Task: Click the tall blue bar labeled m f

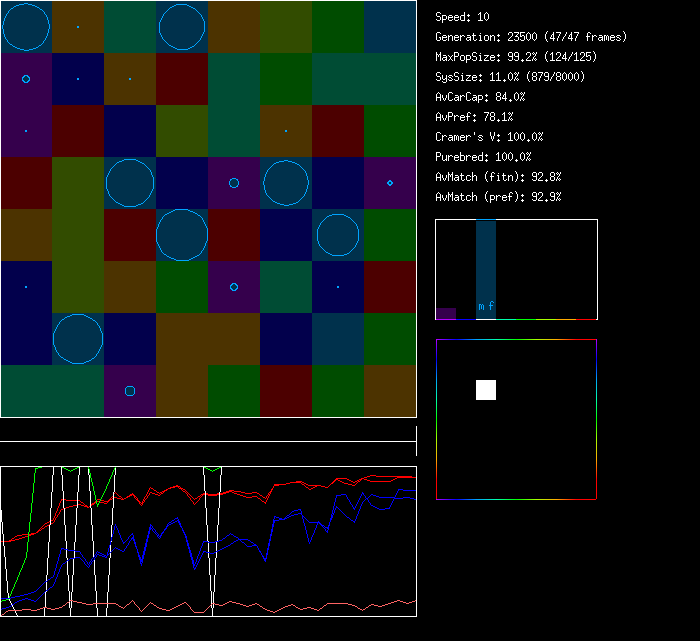Action: point(486,269)
